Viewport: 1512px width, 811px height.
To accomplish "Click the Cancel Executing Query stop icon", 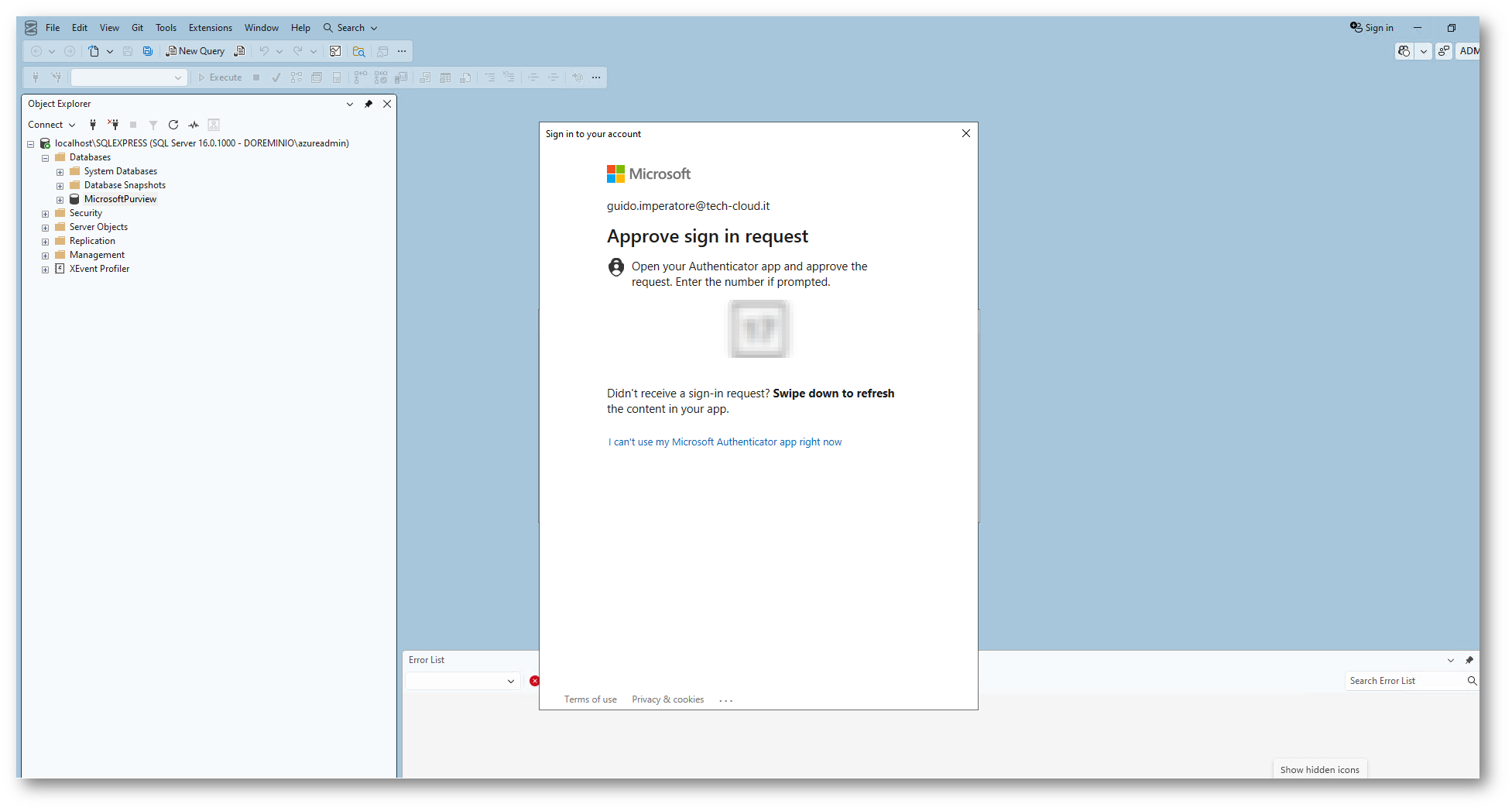I will [x=256, y=77].
